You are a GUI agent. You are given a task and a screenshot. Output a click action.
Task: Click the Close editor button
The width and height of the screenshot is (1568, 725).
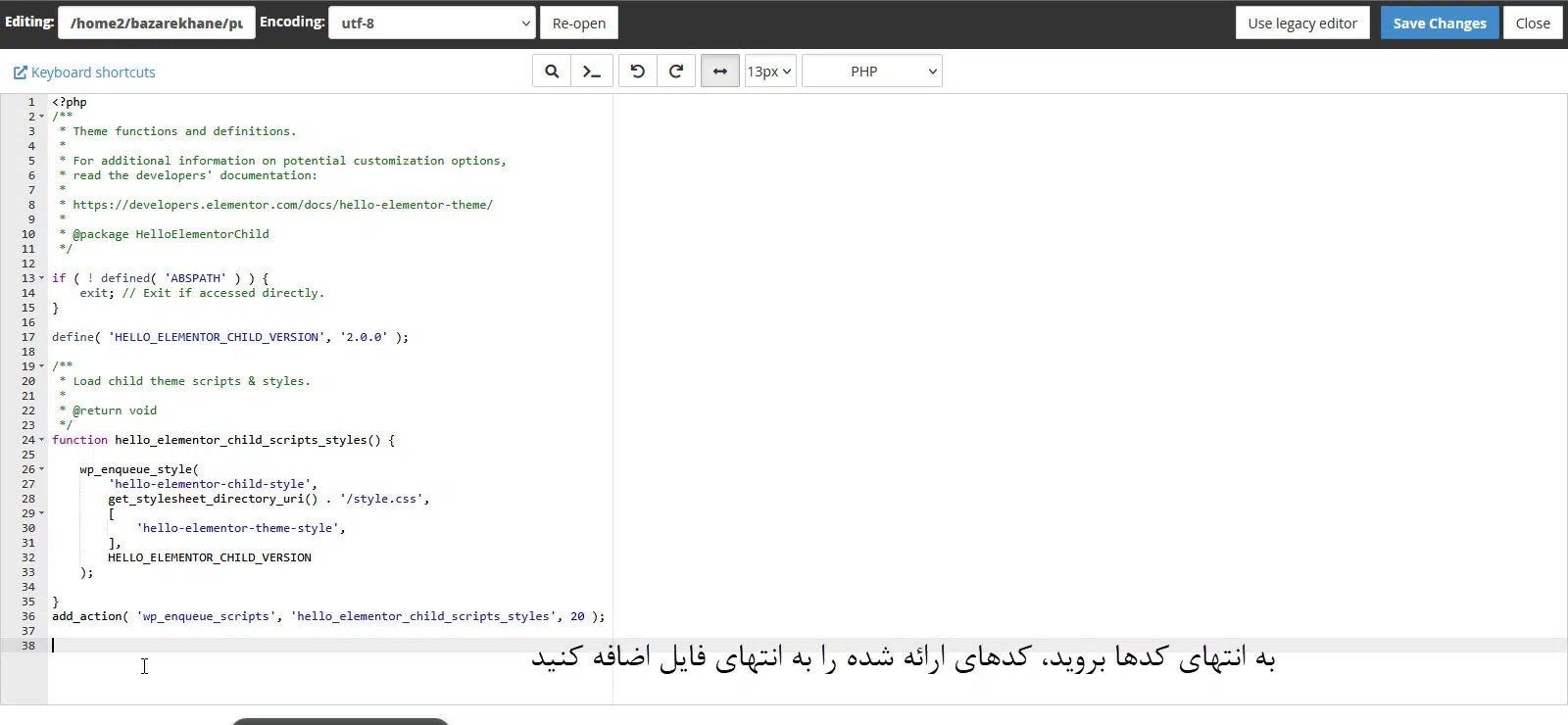click(1533, 23)
